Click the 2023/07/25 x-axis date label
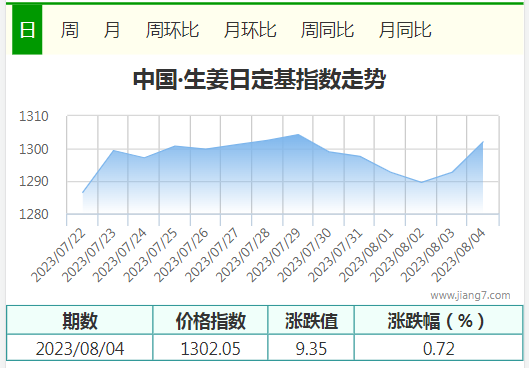Screen dimensions: 529x368 click(x=150, y=255)
